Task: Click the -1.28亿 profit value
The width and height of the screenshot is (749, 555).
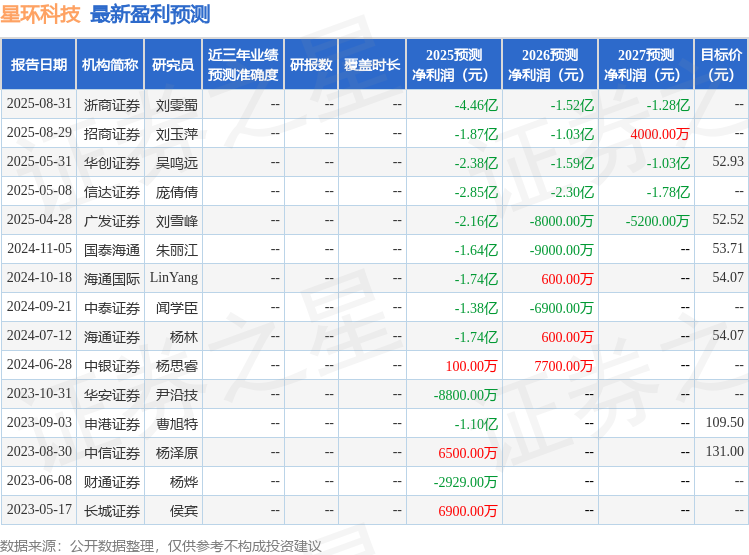Action: 668,105
